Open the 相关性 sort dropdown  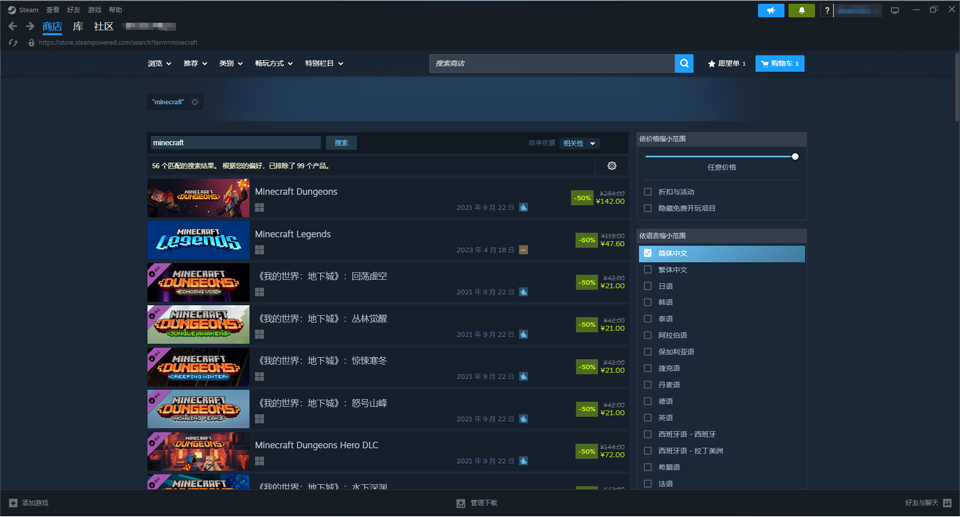pos(579,143)
